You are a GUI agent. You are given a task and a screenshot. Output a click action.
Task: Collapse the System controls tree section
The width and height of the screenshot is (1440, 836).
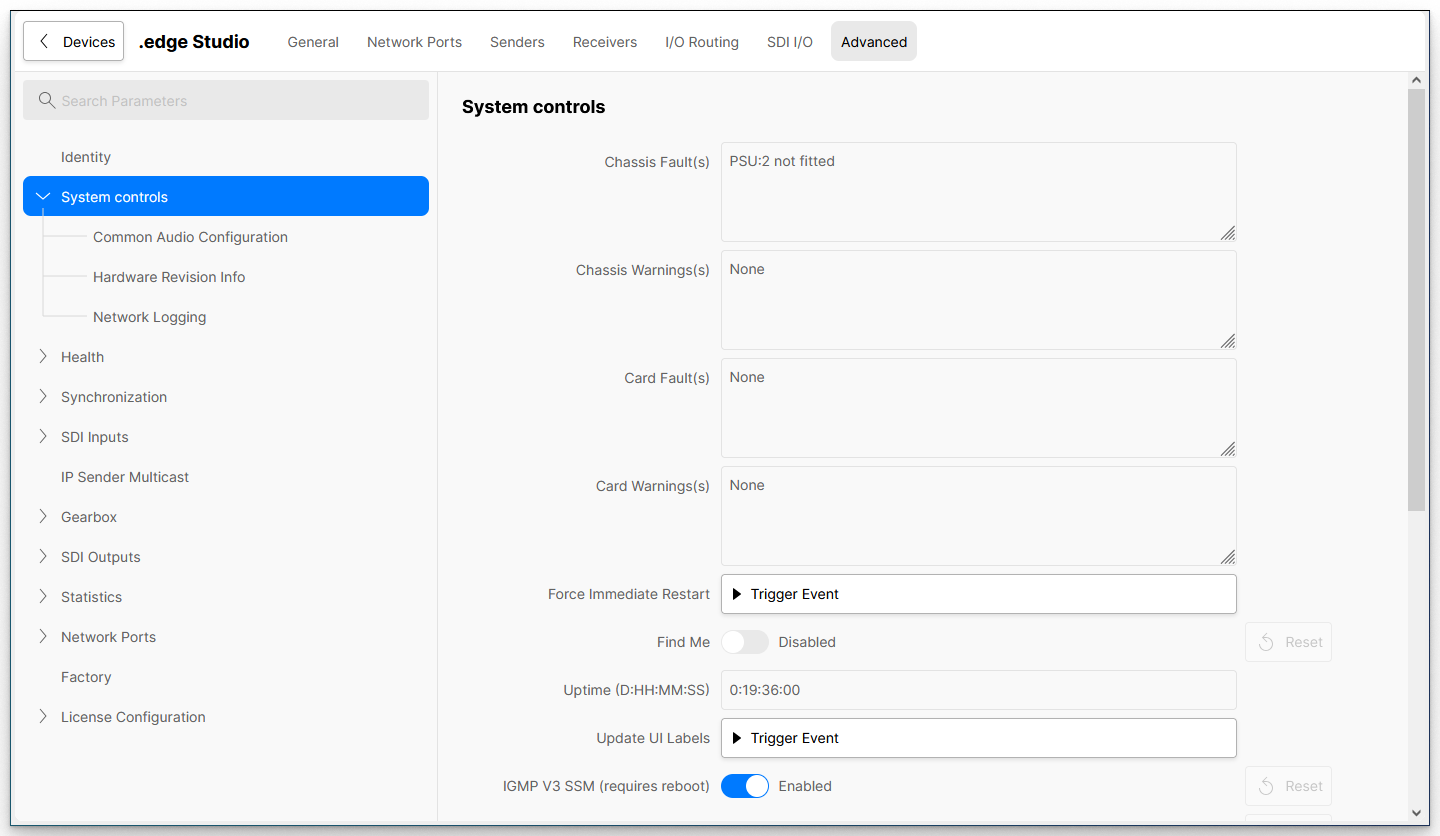[43, 197]
